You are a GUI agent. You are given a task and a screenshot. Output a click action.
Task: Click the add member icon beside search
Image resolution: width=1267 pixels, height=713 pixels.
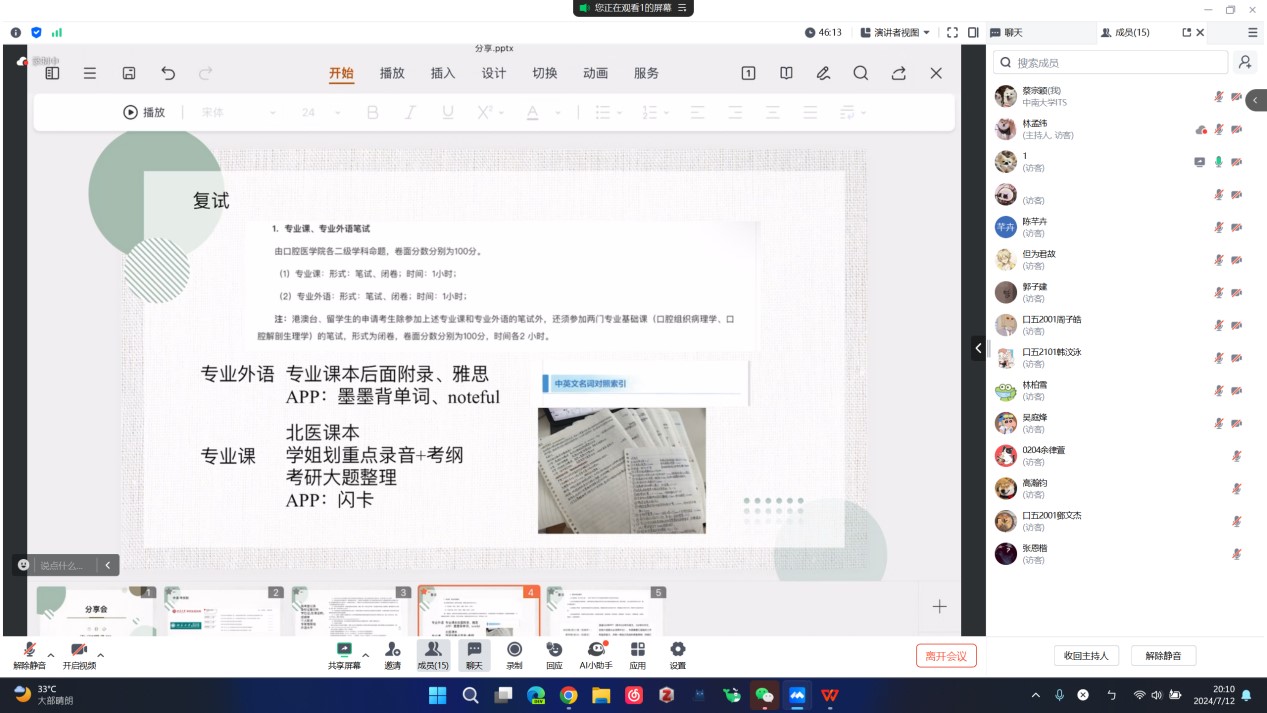click(x=1244, y=62)
